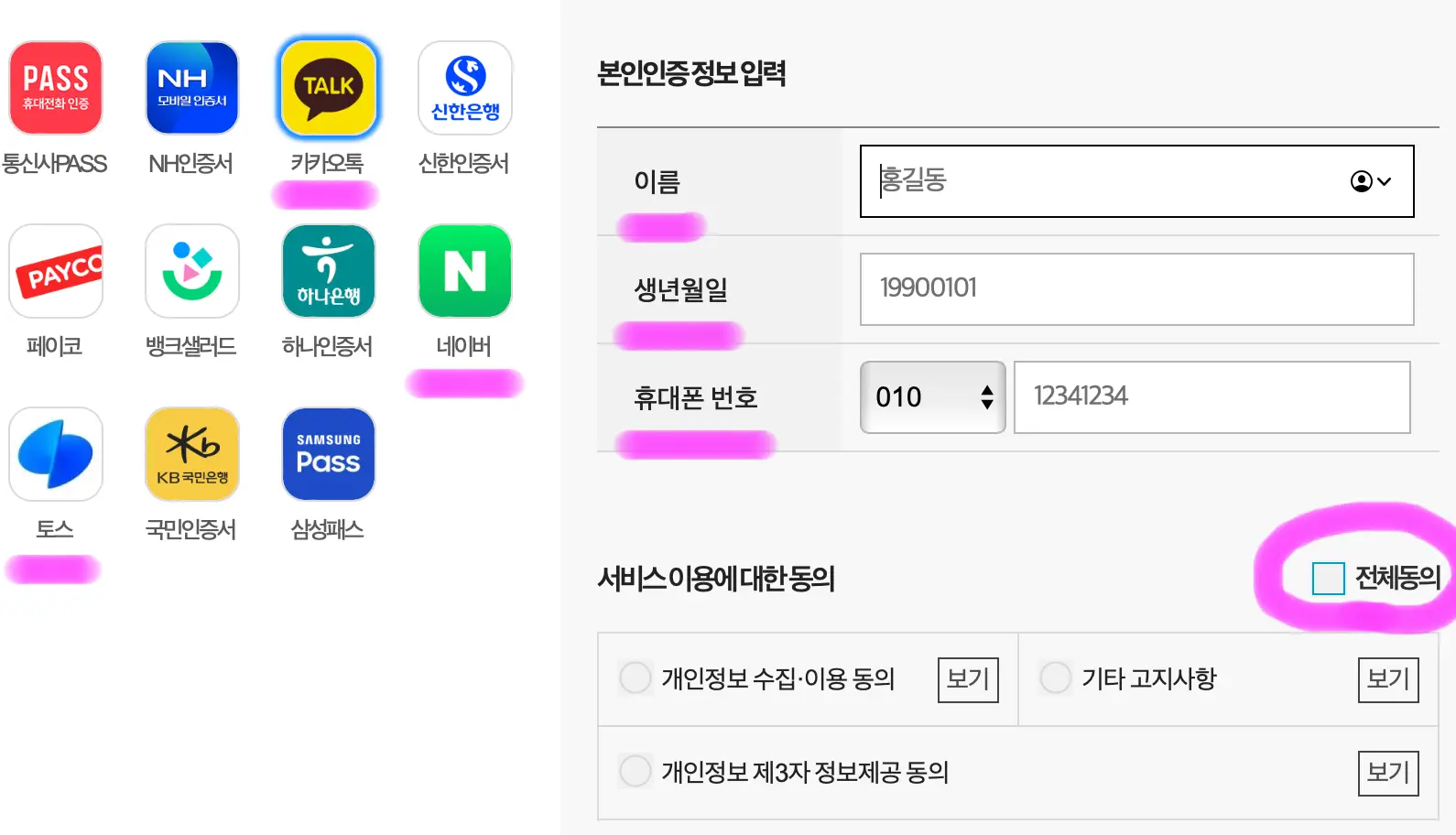
Task: Select the 페이코 Payco icon
Action: coord(56,271)
